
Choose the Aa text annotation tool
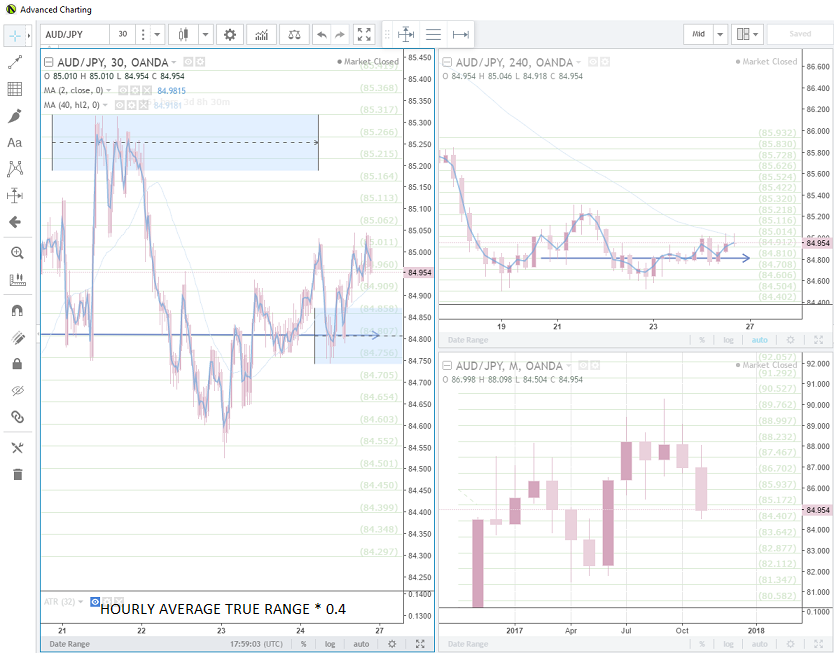[15, 143]
